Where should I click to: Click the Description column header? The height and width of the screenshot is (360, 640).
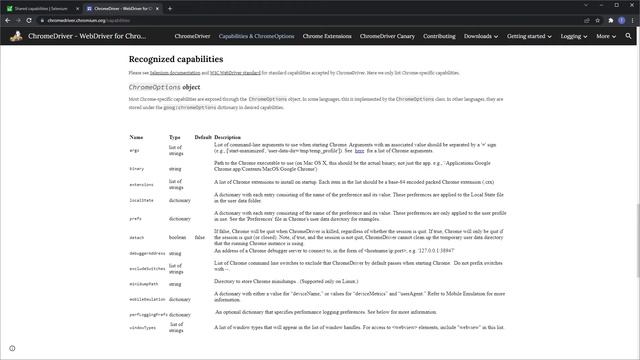[x=227, y=137]
